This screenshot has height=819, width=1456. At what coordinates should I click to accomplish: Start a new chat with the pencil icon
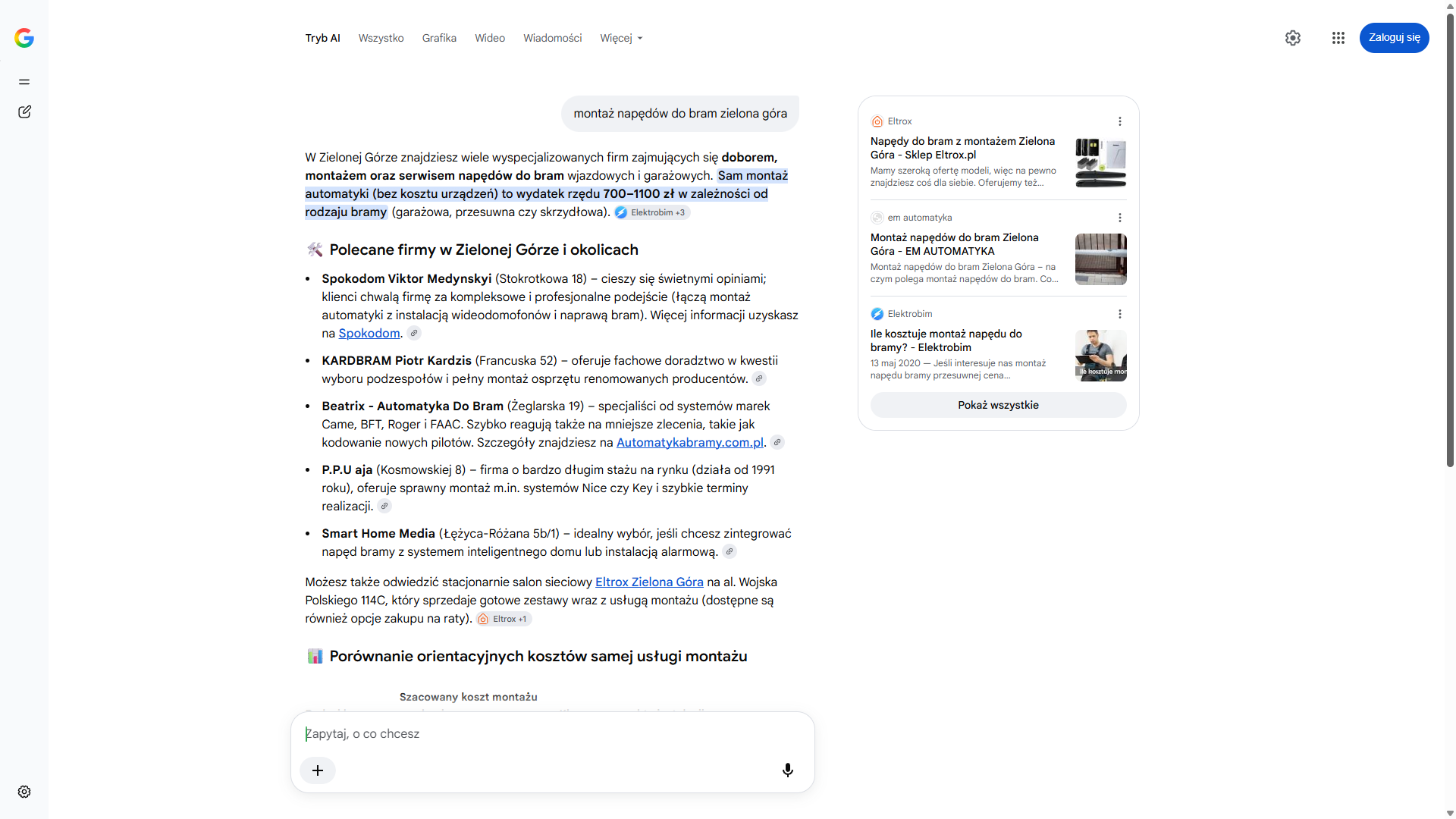[x=24, y=112]
